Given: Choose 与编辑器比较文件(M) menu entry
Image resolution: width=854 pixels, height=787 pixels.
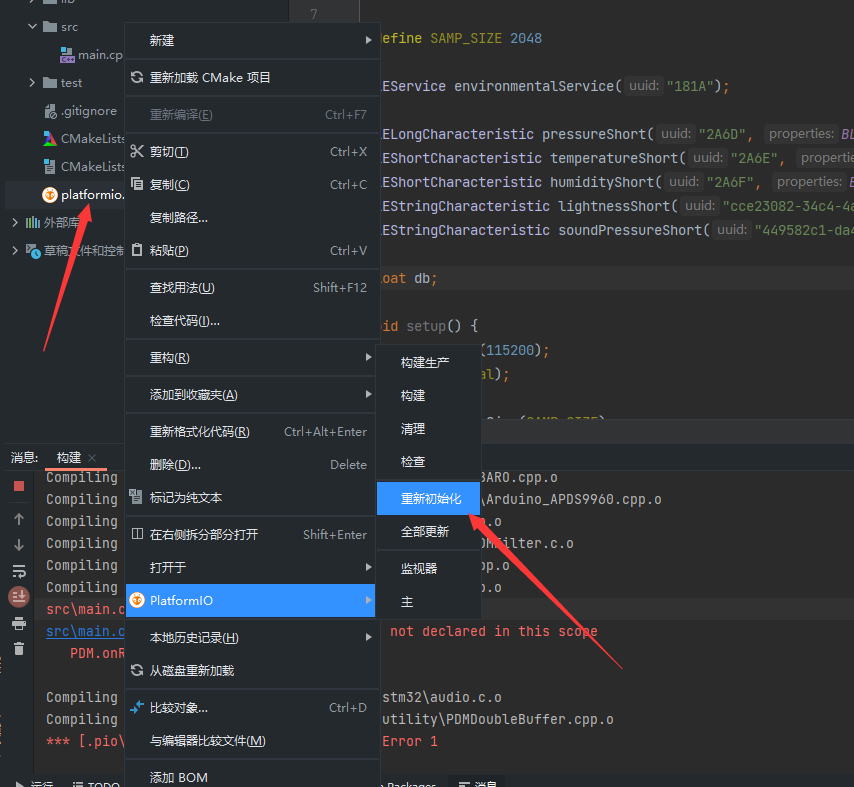Looking at the screenshot, I should point(252,741).
